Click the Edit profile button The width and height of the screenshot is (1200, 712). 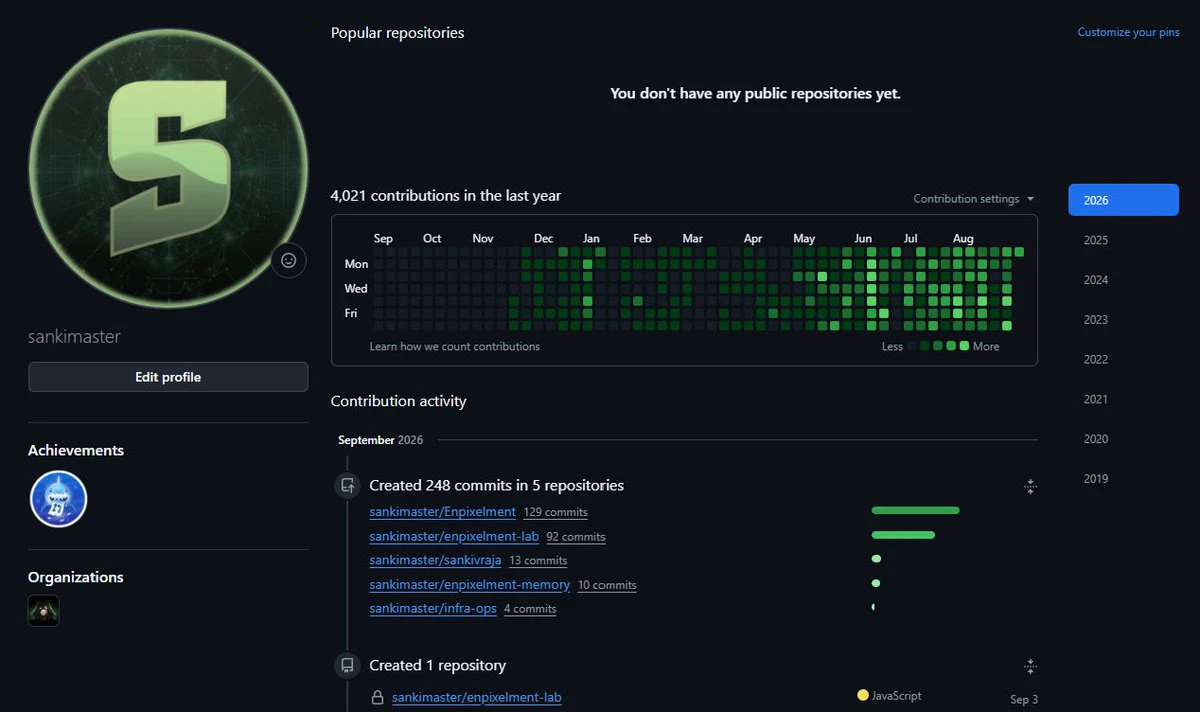(x=168, y=377)
